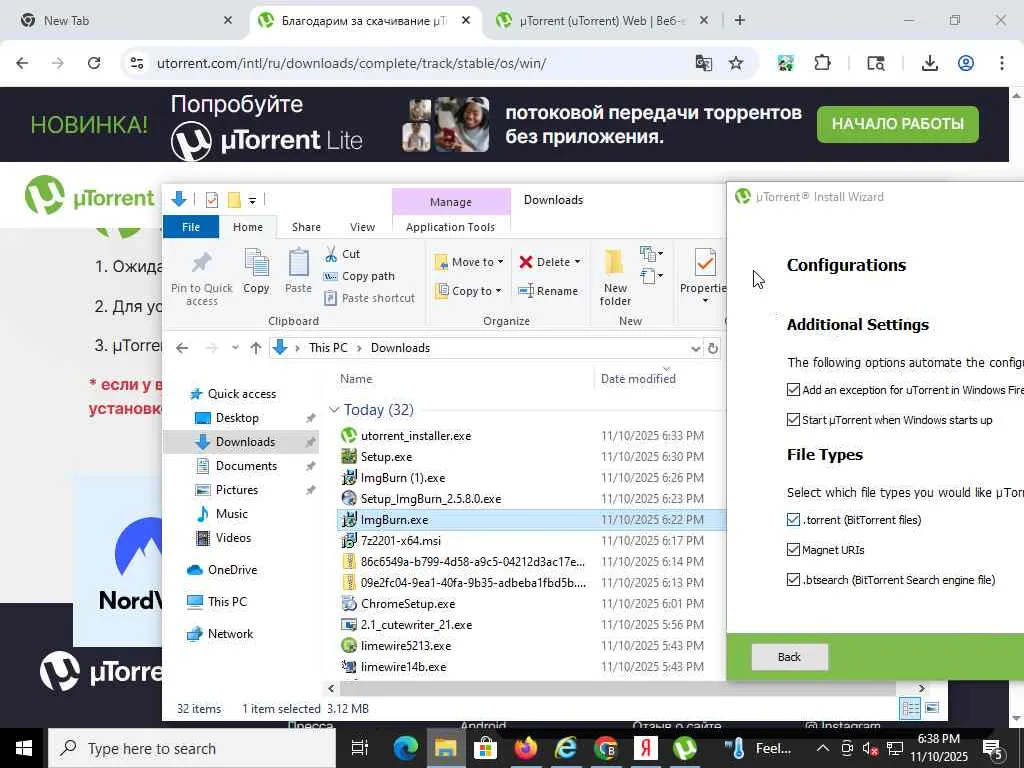Open the Delete dropdown arrow
The width and height of the screenshot is (1024, 768).
(x=577, y=262)
